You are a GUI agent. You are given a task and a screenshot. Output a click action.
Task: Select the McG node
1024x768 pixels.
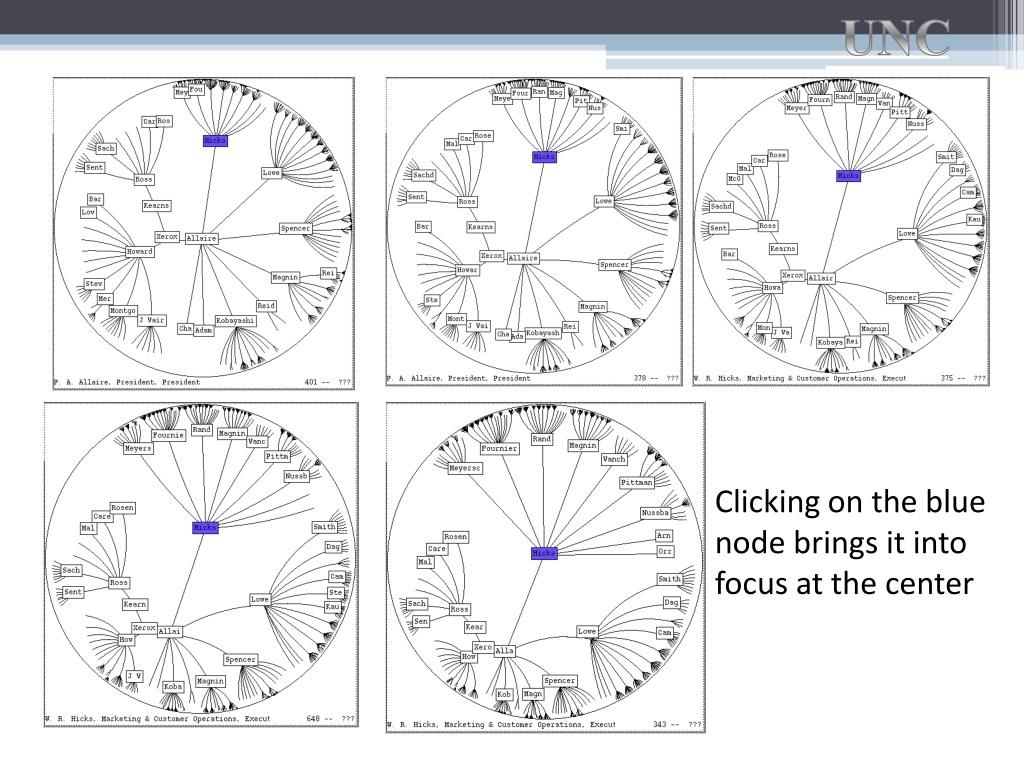click(735, 178)
